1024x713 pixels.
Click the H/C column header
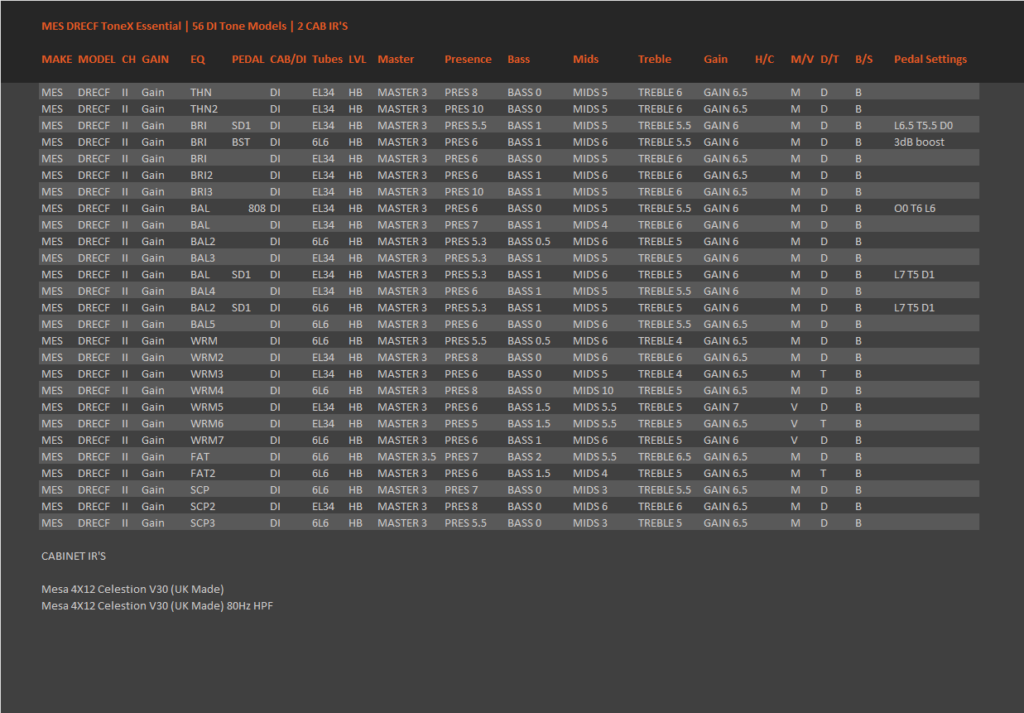click(764, 59)
